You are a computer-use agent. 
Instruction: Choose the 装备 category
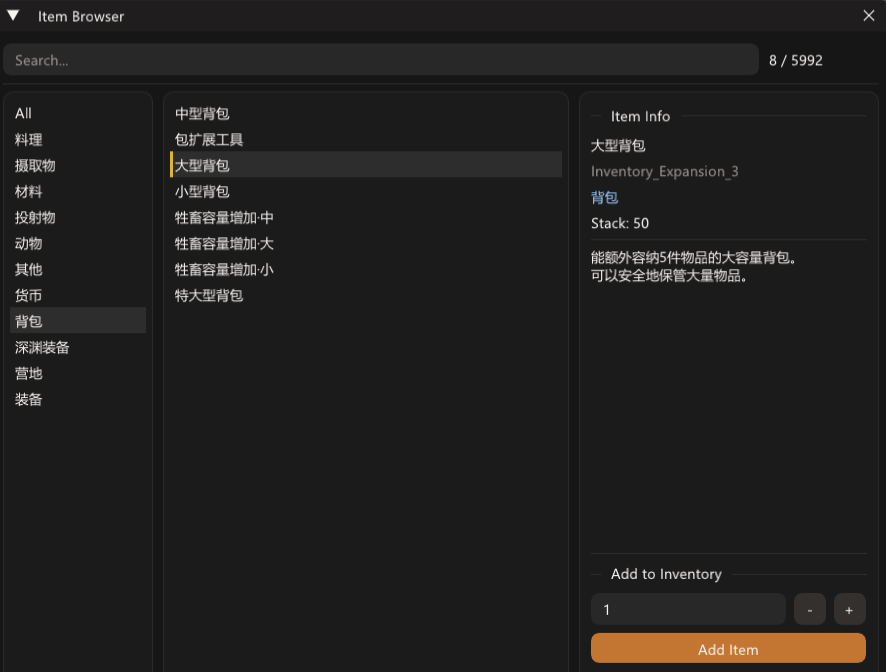click(29, 400)
